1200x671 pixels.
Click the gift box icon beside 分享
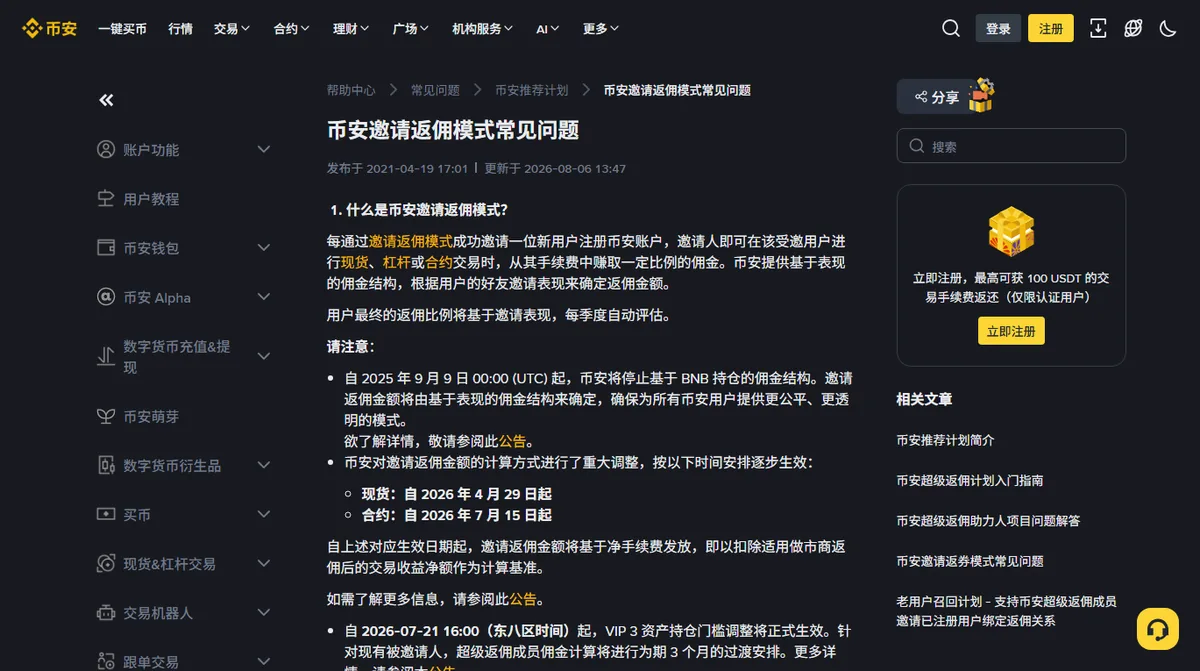pos(981,96)
